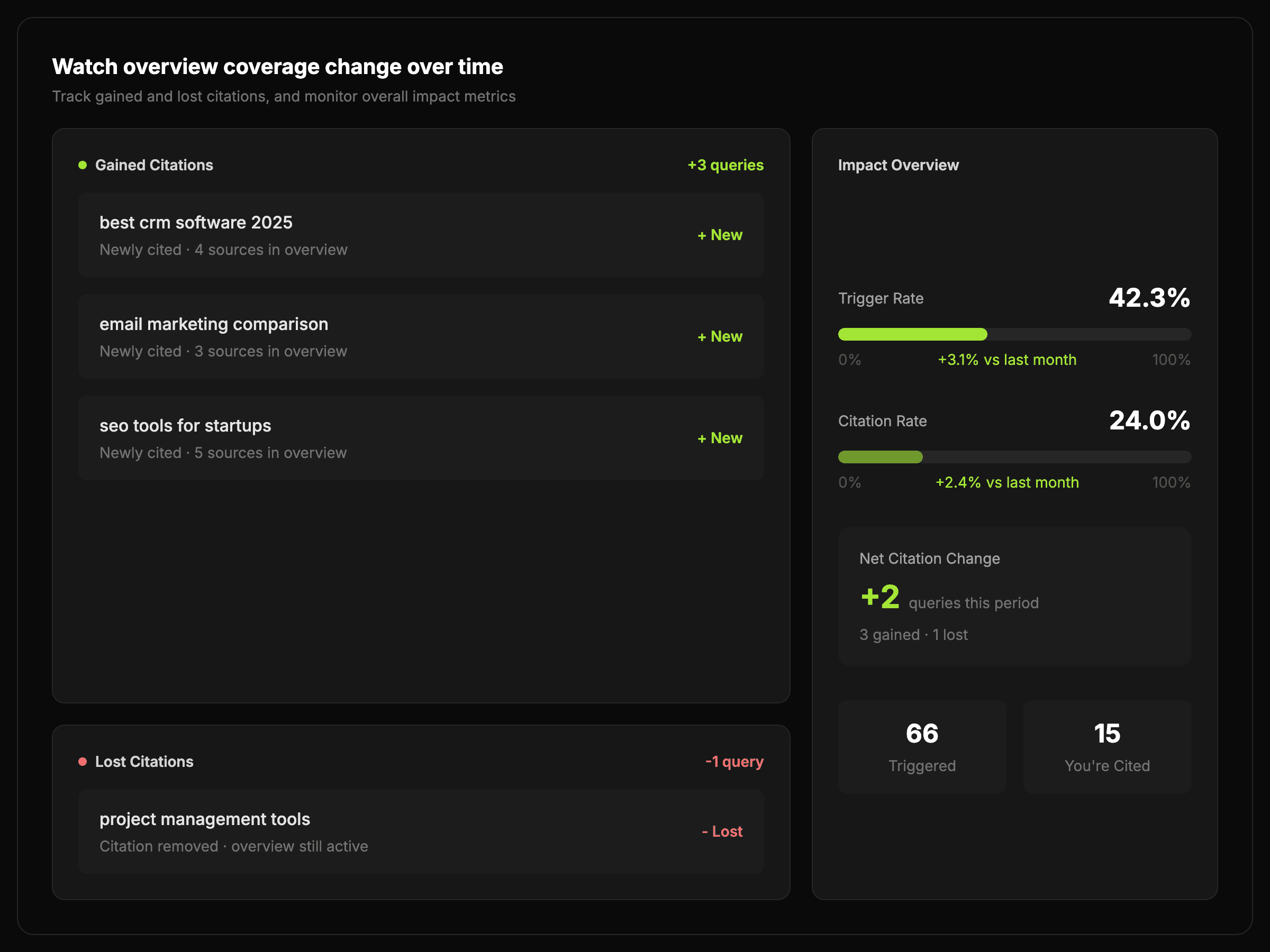This screenshot has width=1270, height=952.
Task: Click the 66 Triggered stat tile
Action: [922, 747]
